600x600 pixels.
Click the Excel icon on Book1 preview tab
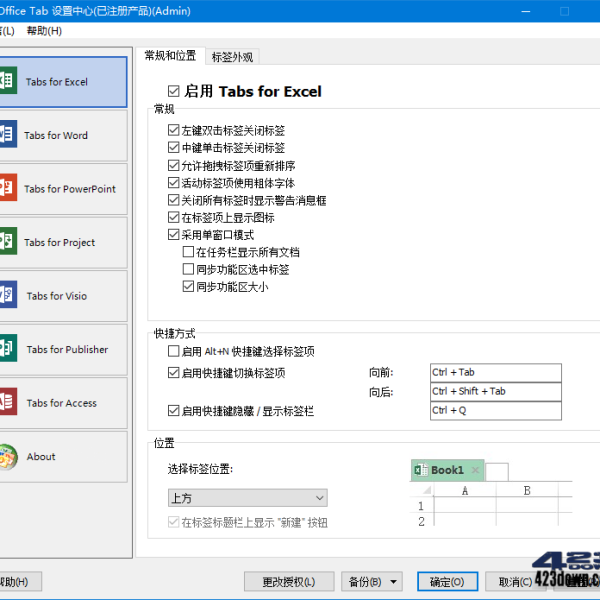coord(421,470)
